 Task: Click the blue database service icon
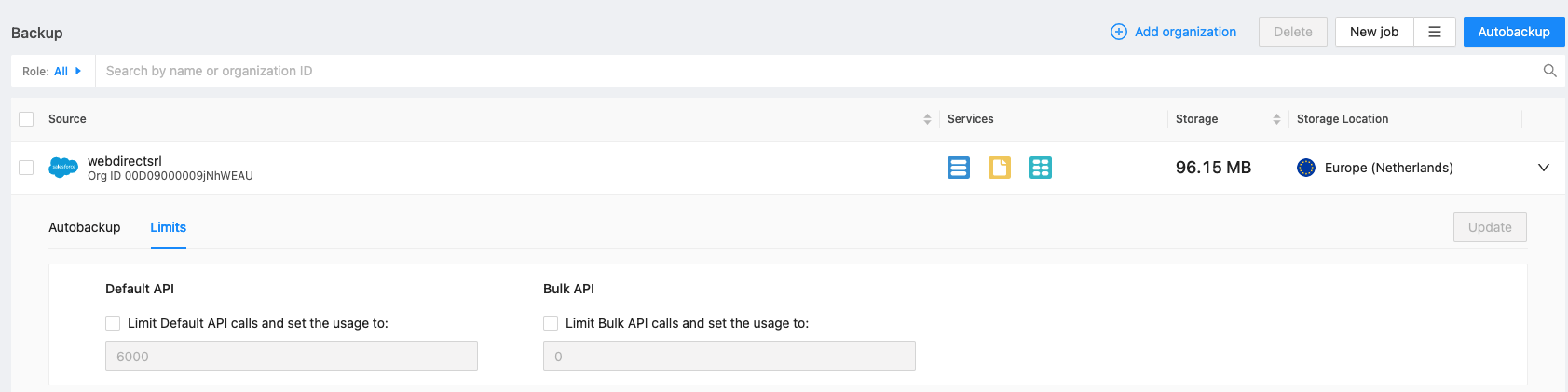959,168
